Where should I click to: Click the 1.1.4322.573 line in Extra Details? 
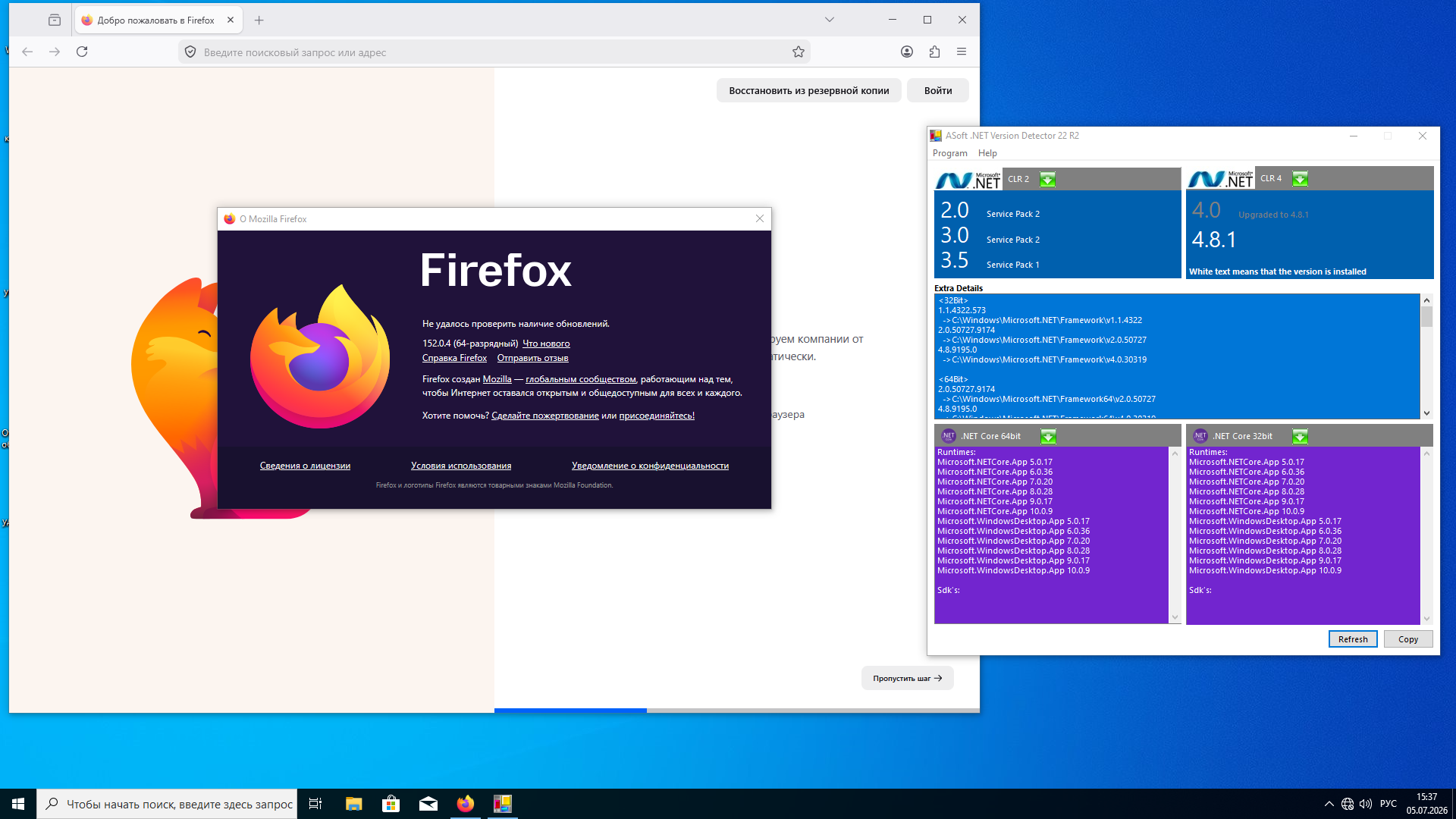pyautogui.click(x=962, y=310)
